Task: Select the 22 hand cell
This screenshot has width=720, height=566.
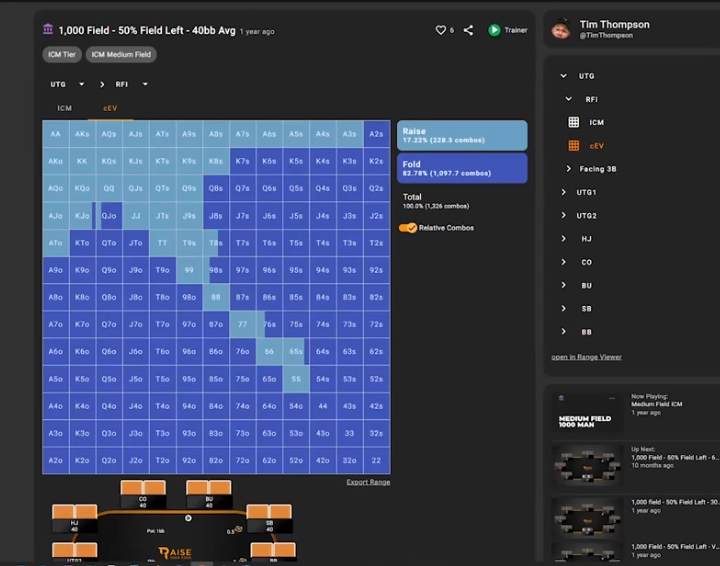Action: 377,460
